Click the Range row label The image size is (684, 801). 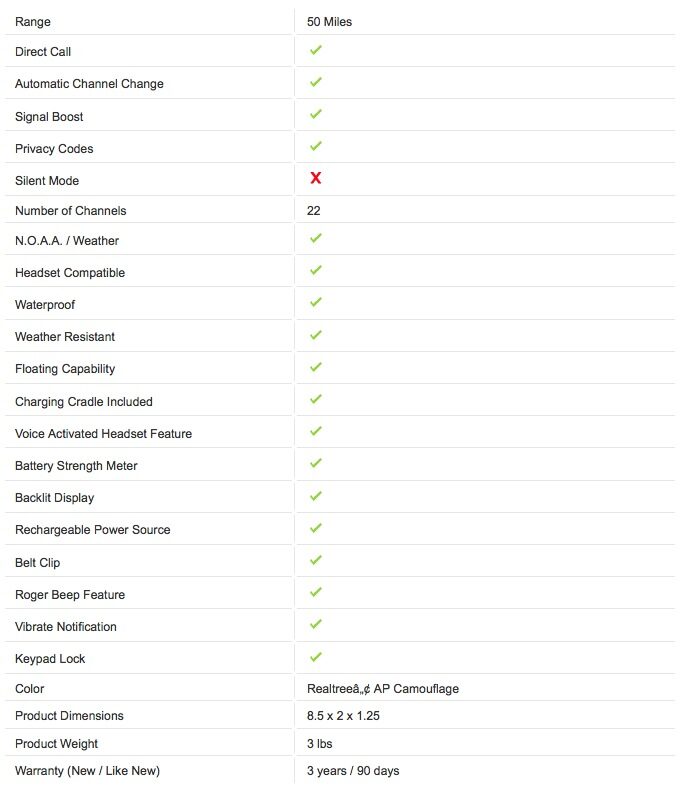click(33, 22)
